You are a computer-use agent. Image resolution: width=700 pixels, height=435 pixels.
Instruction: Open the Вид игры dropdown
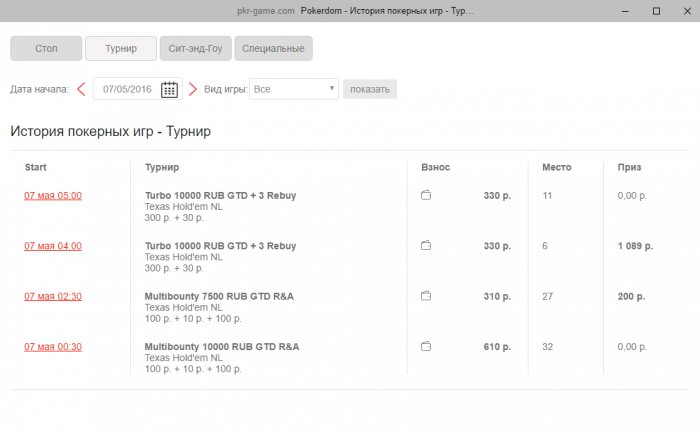click(x=294, y=89)
